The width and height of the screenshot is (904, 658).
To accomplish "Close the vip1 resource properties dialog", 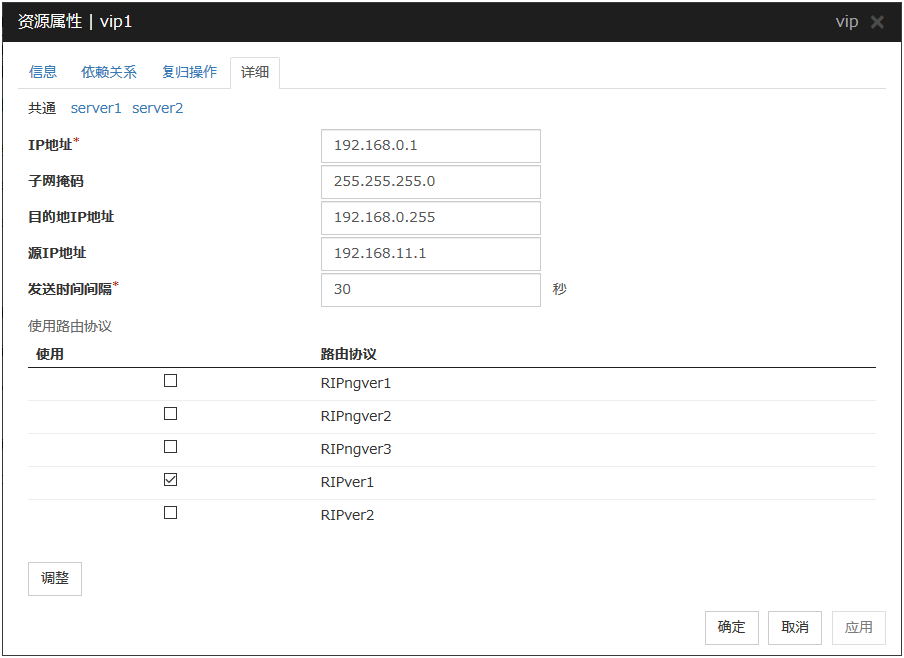I will tap(877, 22).
